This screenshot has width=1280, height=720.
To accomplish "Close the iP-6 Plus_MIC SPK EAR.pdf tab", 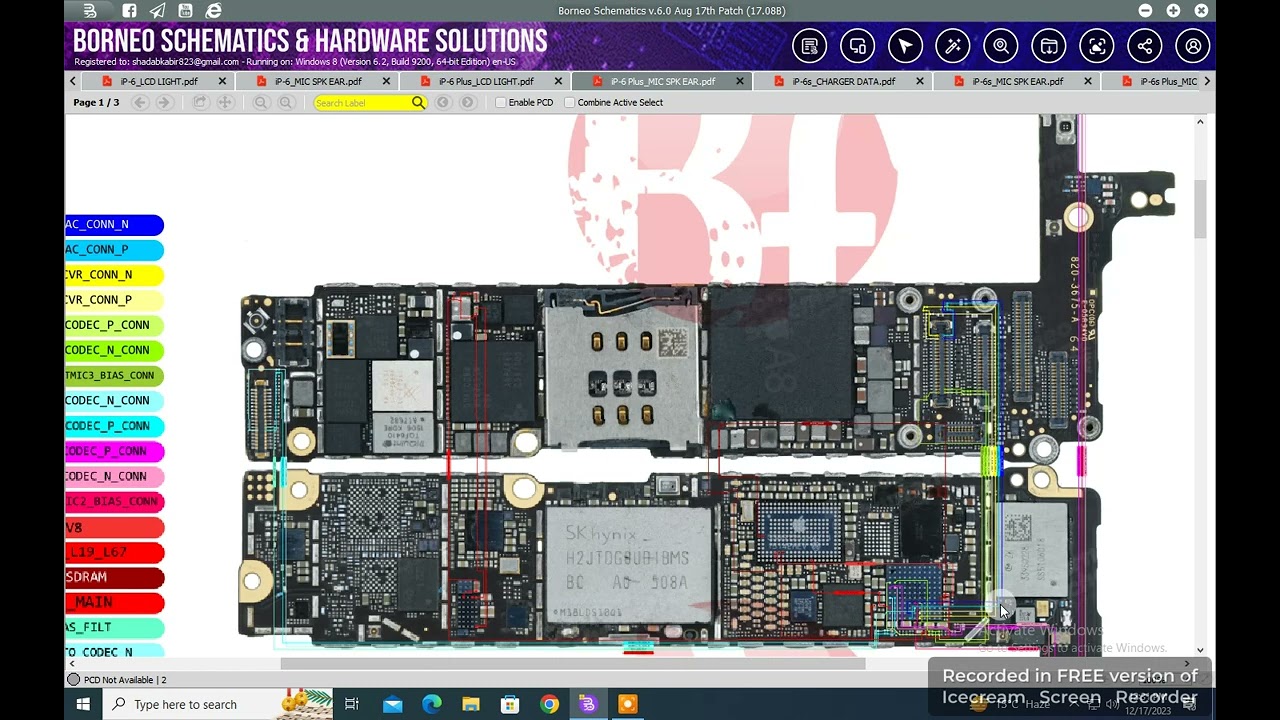I will (740, 81).
